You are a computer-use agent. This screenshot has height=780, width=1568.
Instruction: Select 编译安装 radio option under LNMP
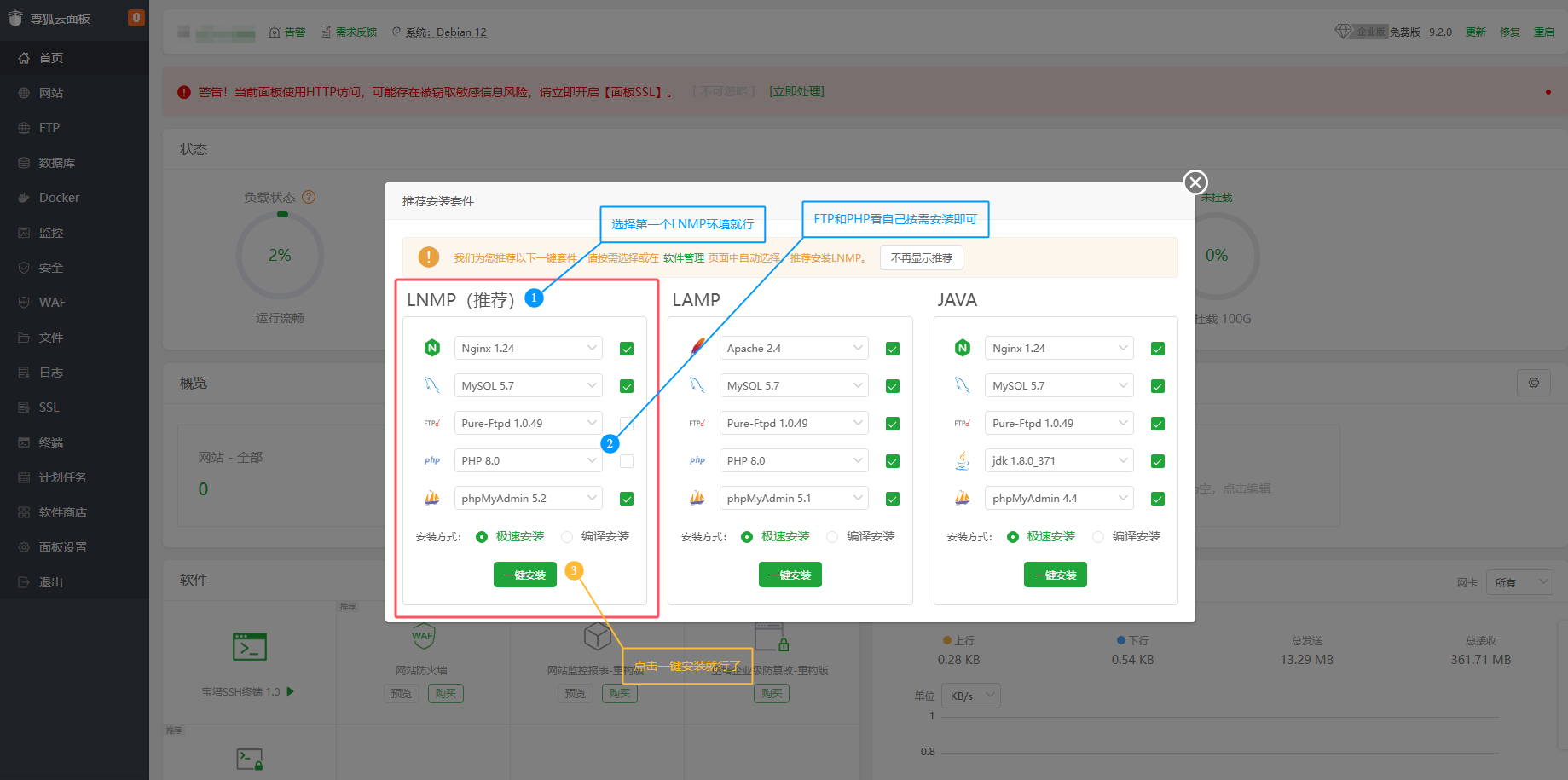[x=567, y=537]
